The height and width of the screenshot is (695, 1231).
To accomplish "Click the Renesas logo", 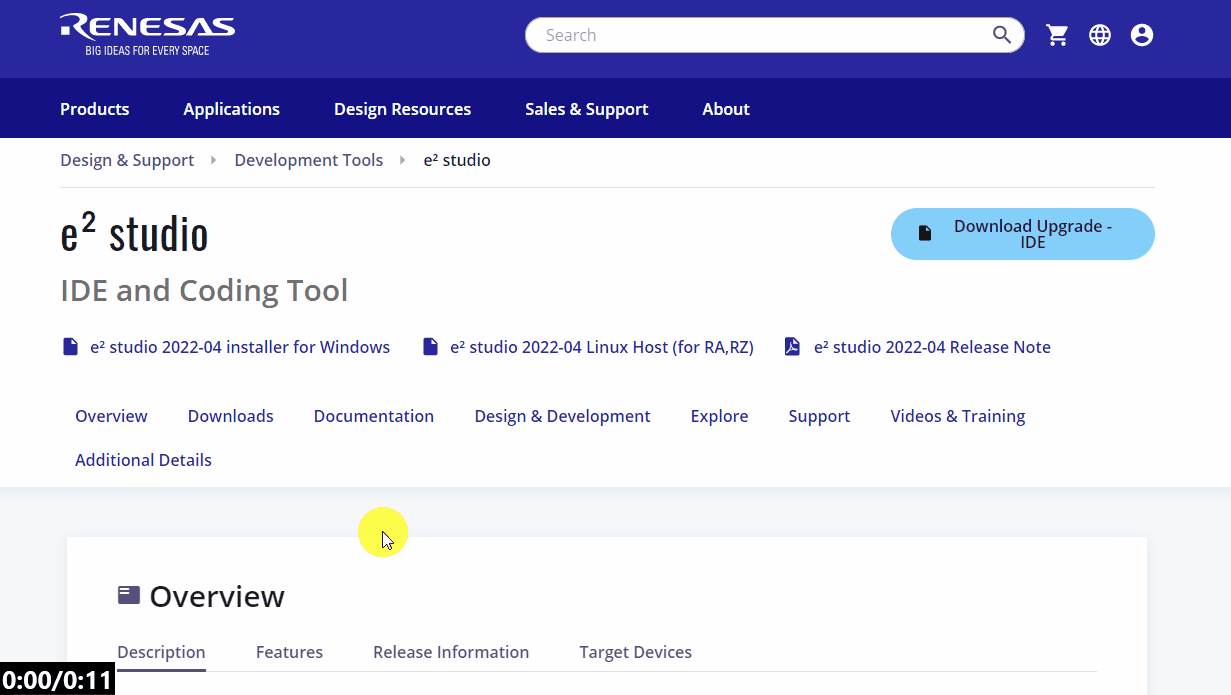I will tap(147, 33).
